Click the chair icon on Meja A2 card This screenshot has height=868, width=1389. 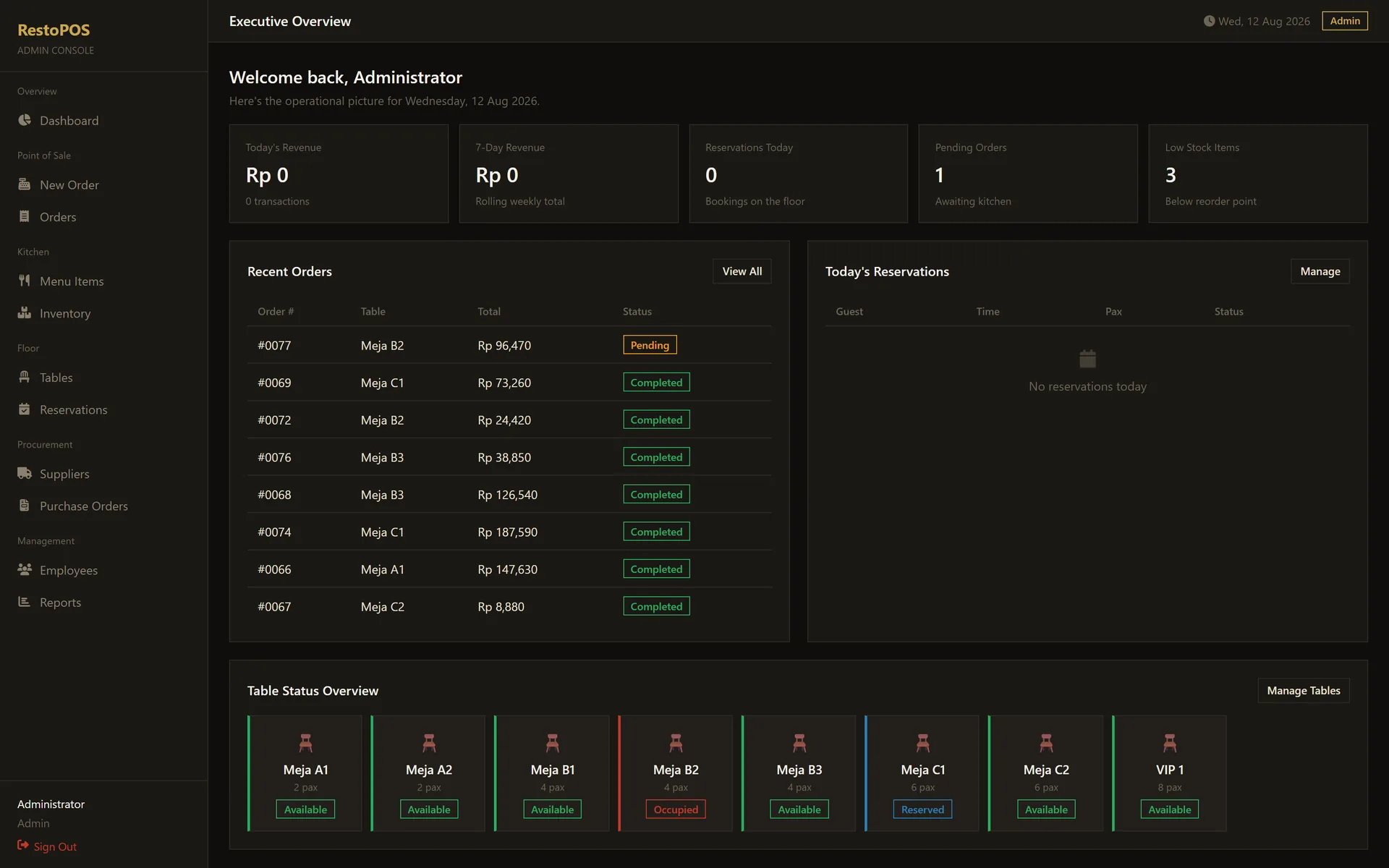429,743
